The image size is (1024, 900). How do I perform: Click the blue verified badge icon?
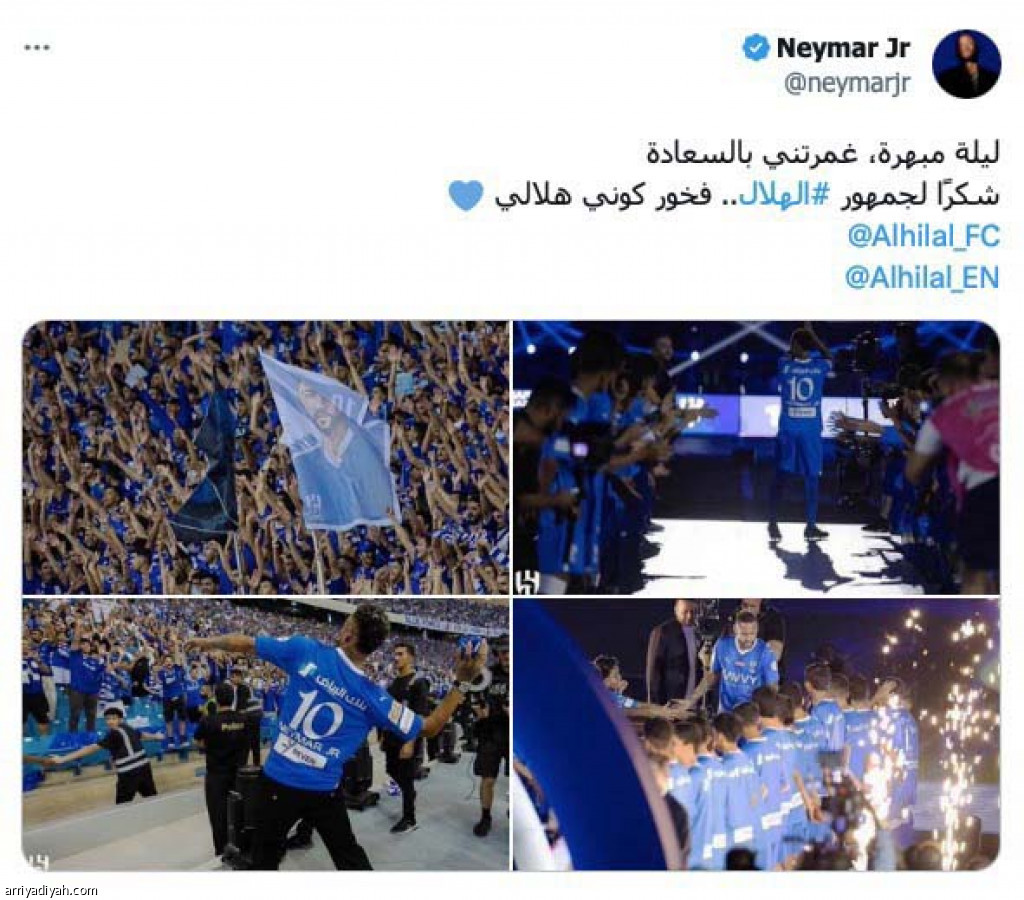756,48
